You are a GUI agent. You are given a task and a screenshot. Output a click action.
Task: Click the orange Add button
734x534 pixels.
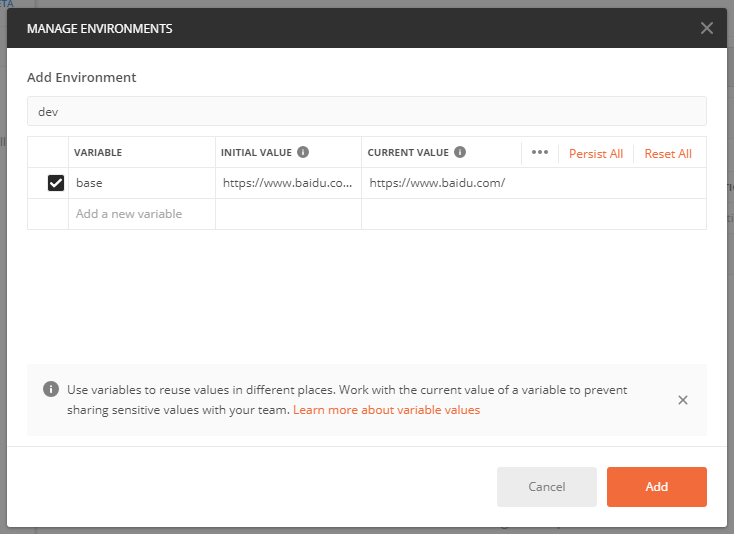pyautogui.click(x=656, y=487)
